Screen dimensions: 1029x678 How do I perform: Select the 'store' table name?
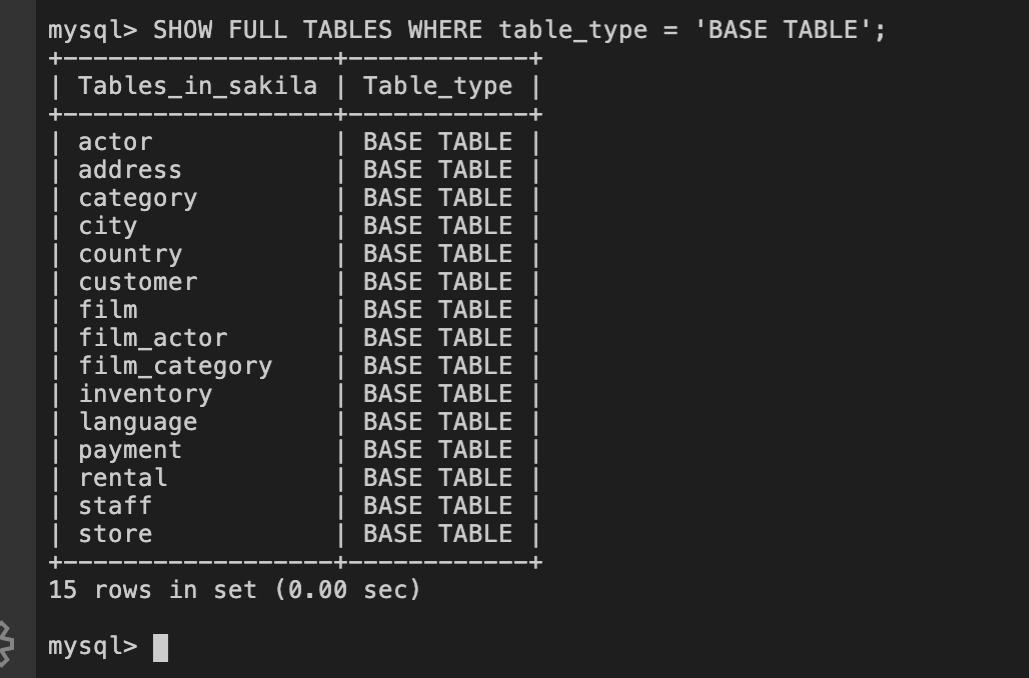tap(115, 534)
